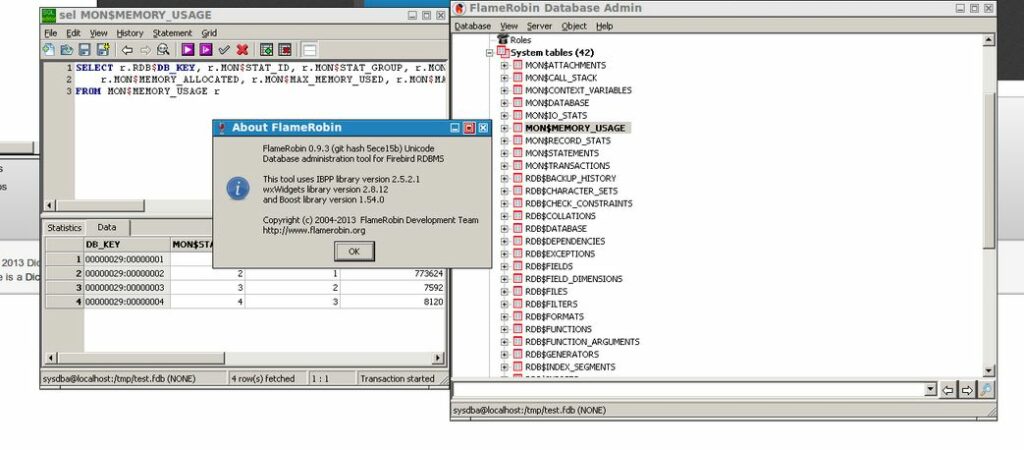Click the table icon beside RDB$GENERATORS
The height and width of the screenshot is (450, 1024).
[518, 354]
